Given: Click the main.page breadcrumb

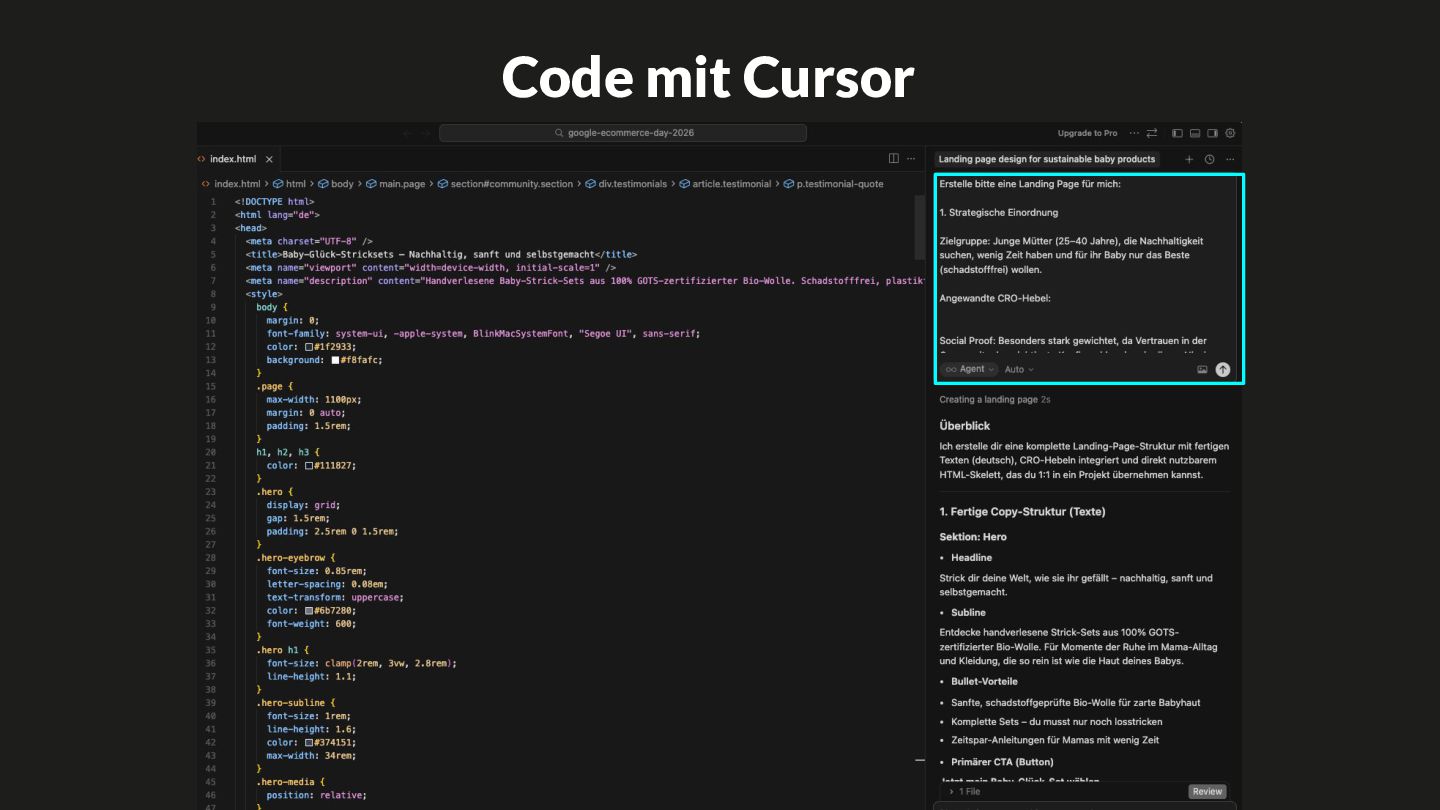Looking at the screenshot, I should [x=395, y=184].
